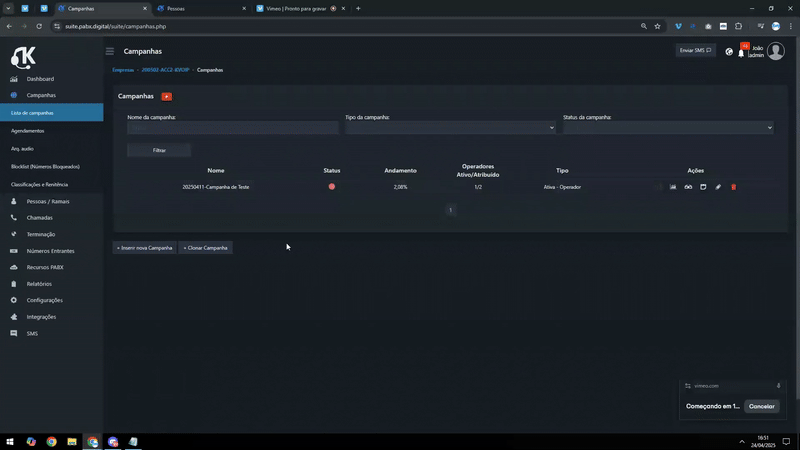Click the Filtrar button
Screen dimensions: 800x450
point(159,151)
